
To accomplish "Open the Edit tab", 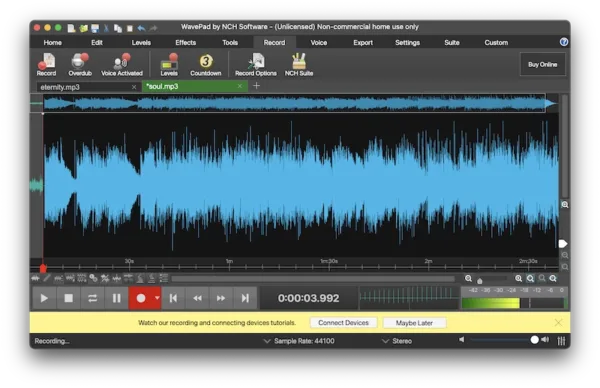I will [97, 42].
